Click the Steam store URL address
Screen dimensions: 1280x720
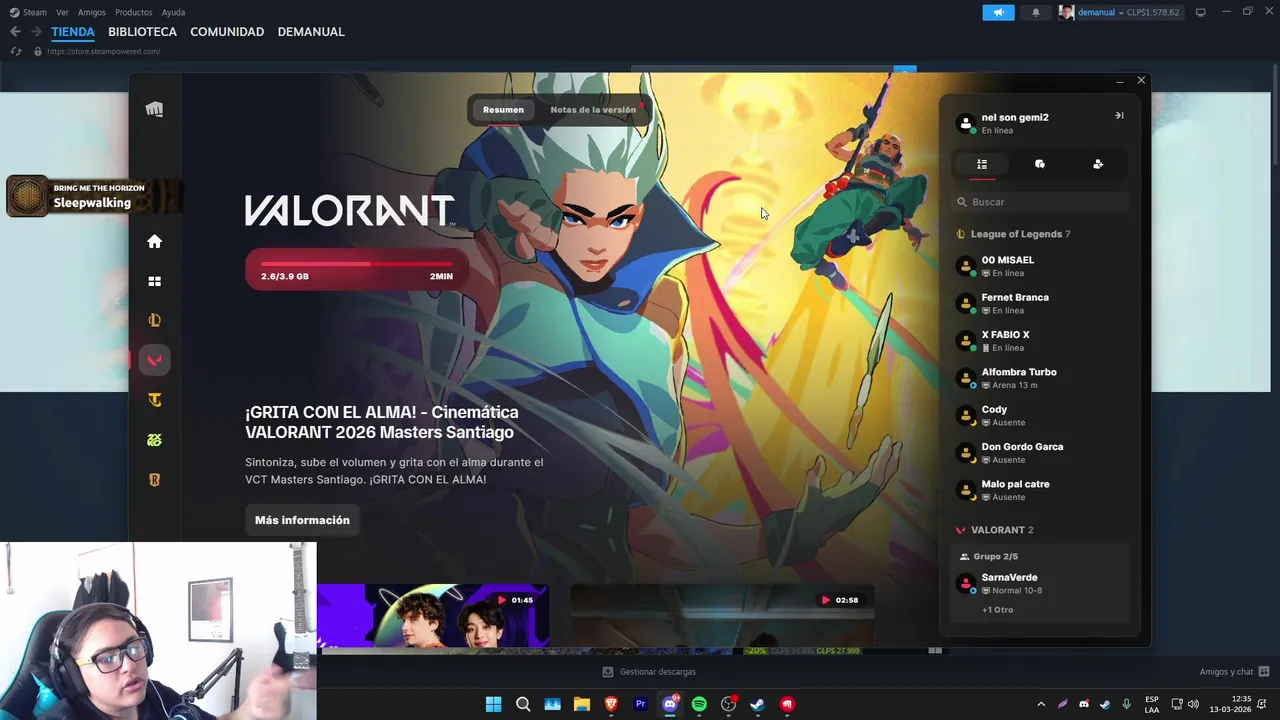103,51
